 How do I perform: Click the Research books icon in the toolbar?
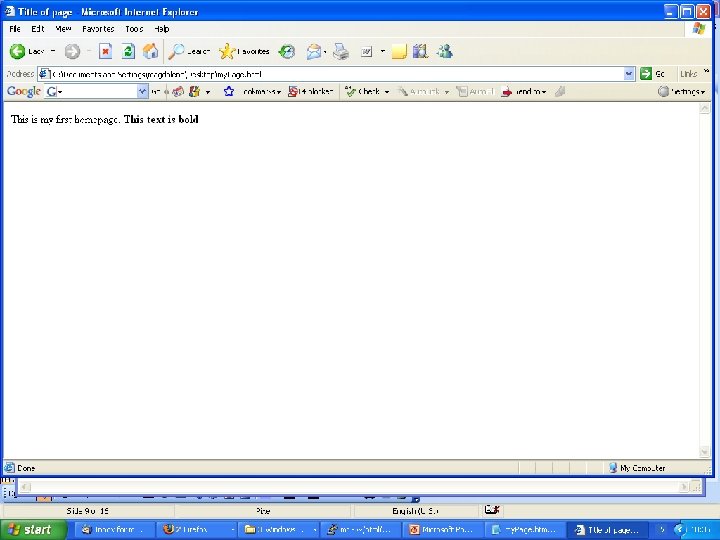click(x=420, y=51)
